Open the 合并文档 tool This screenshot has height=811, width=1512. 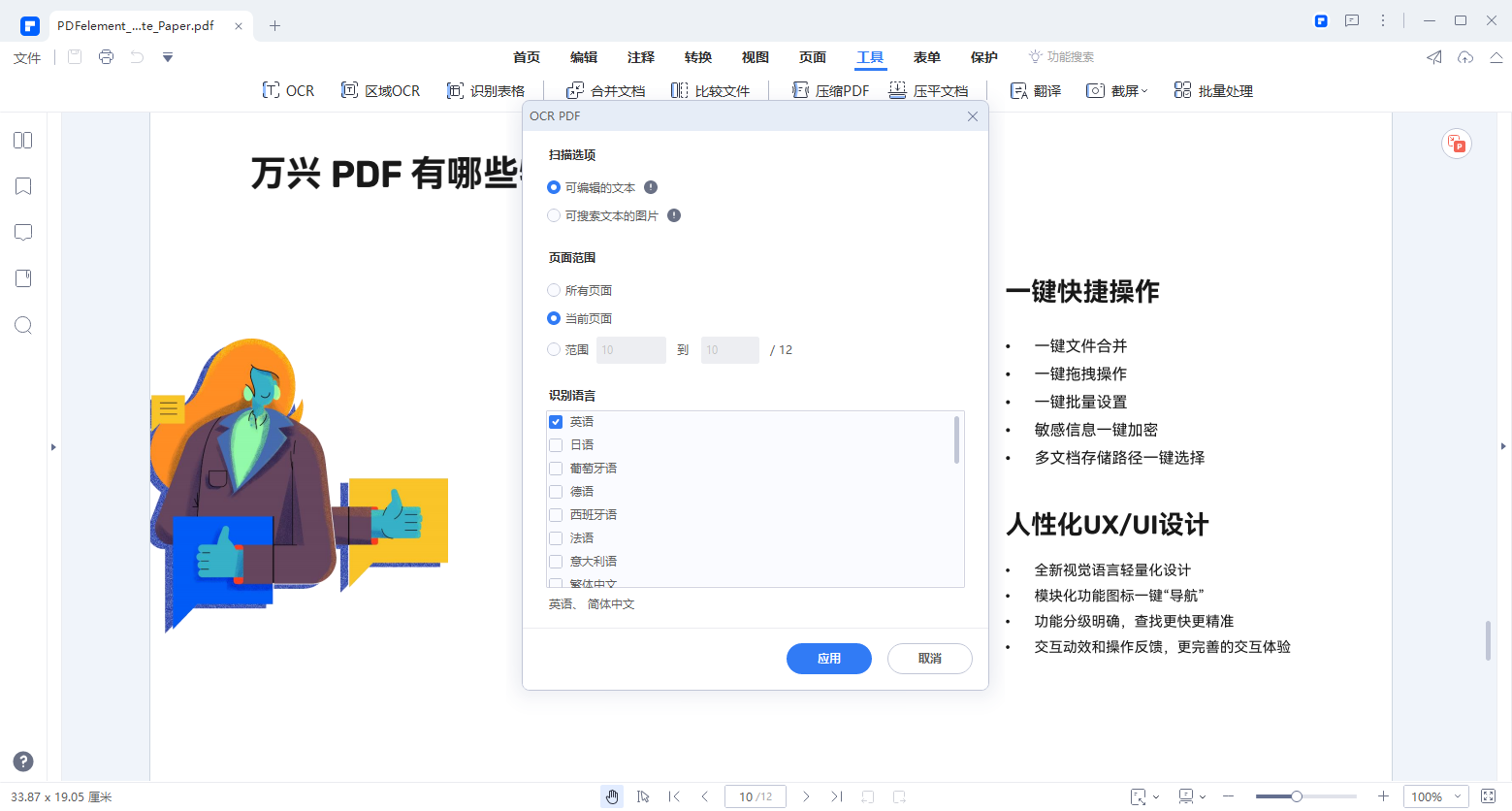pos(607,90)
